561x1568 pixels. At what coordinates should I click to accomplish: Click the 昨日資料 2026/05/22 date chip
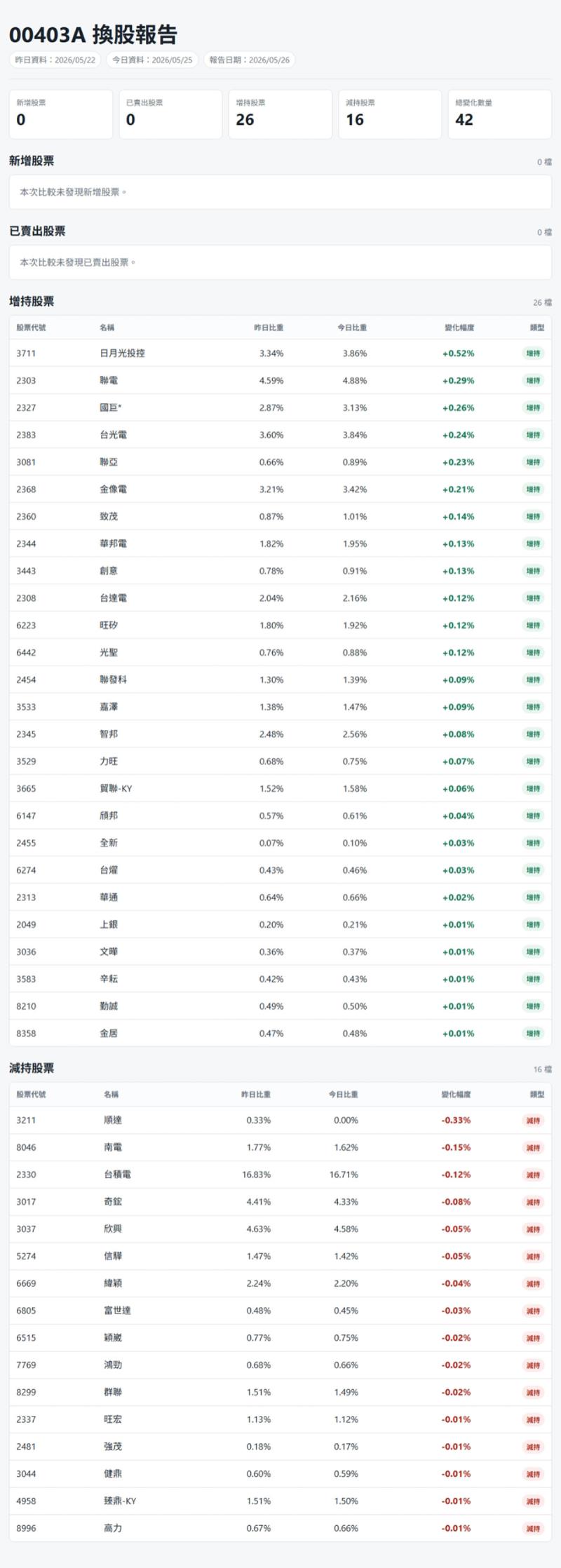click(55, 60)
